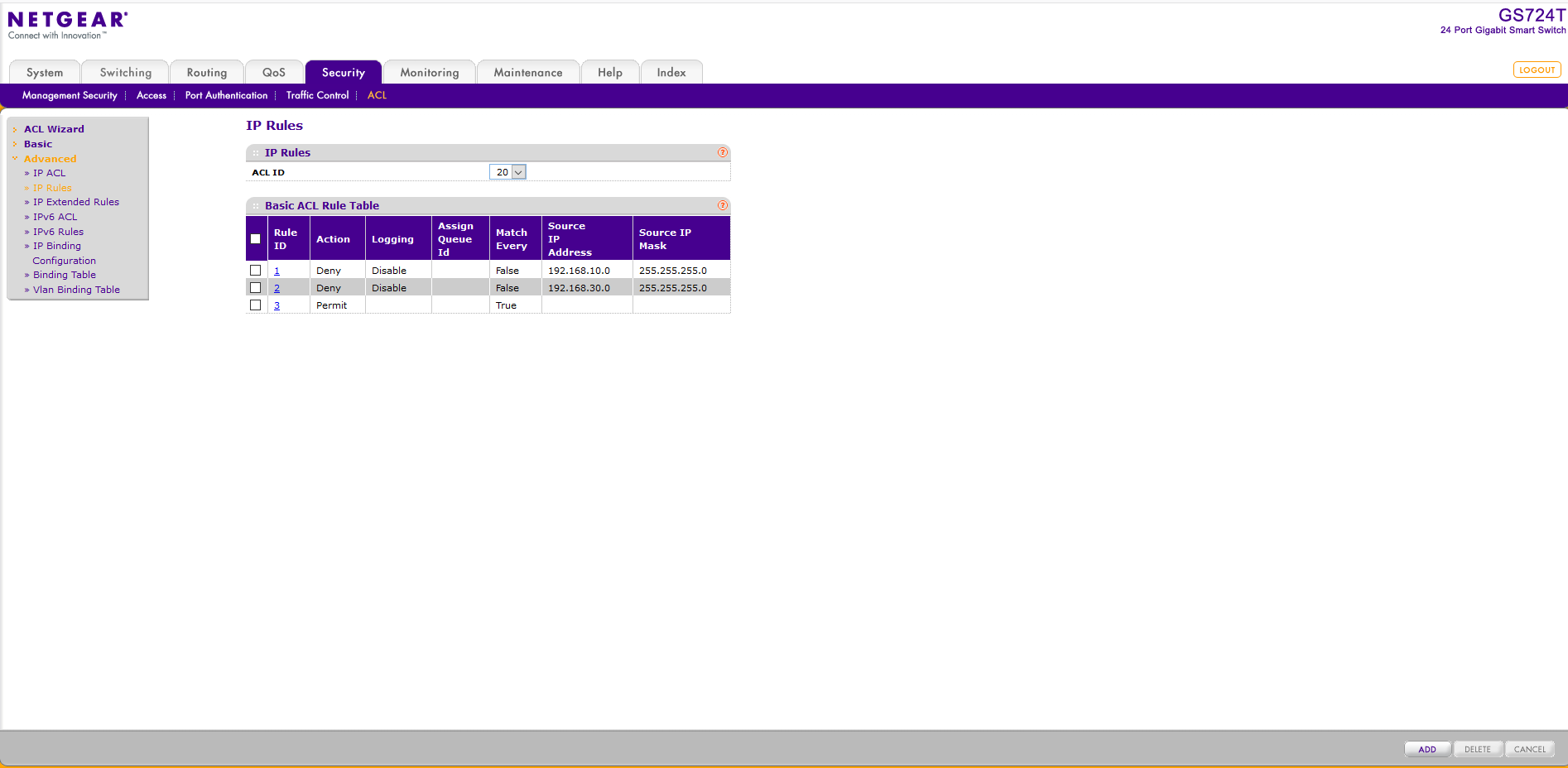Click the GS724T model title

coord(1532,16)
